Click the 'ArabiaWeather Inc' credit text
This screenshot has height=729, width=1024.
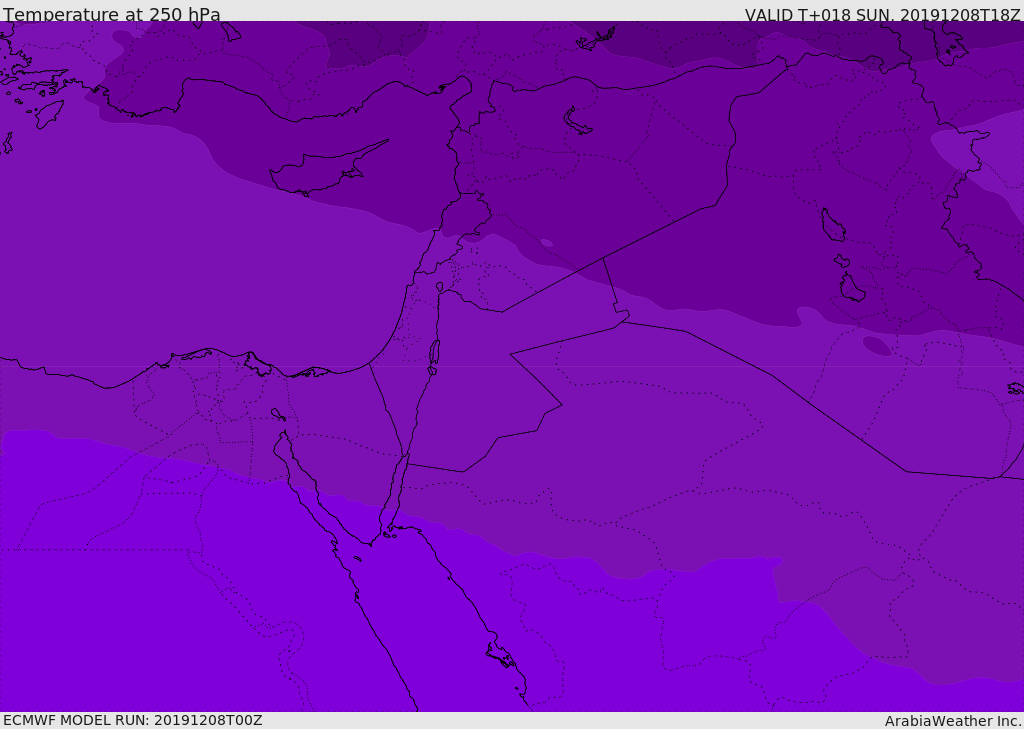point(953,721)
